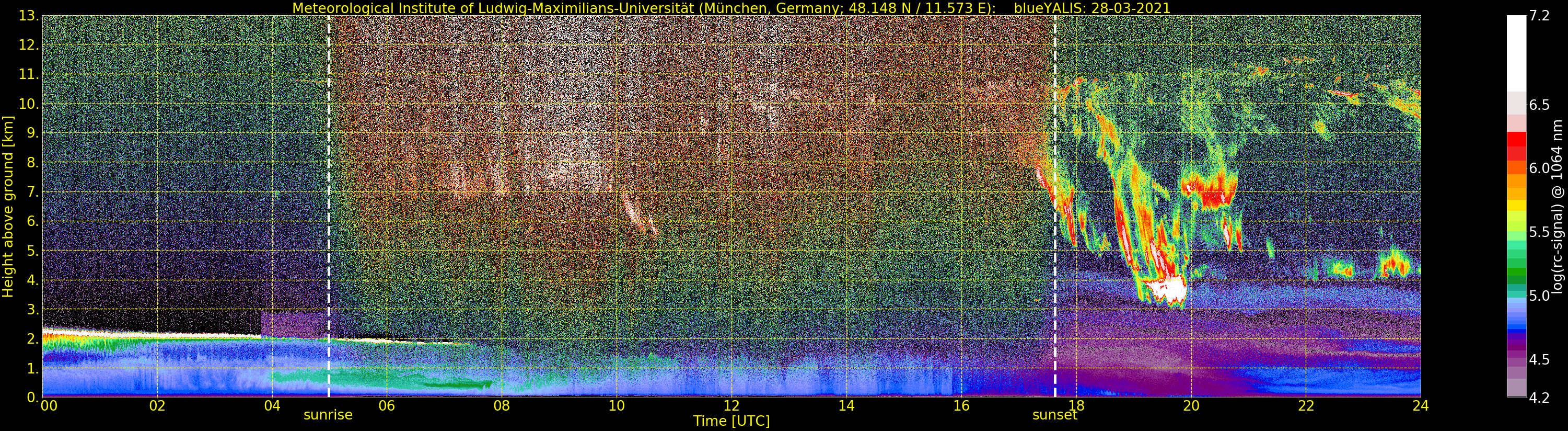Click the '13.' height axis tick label
Image resolution: width=1568 pixels, height=431 pixels.
pyautogui.click(x=29, y=16)
